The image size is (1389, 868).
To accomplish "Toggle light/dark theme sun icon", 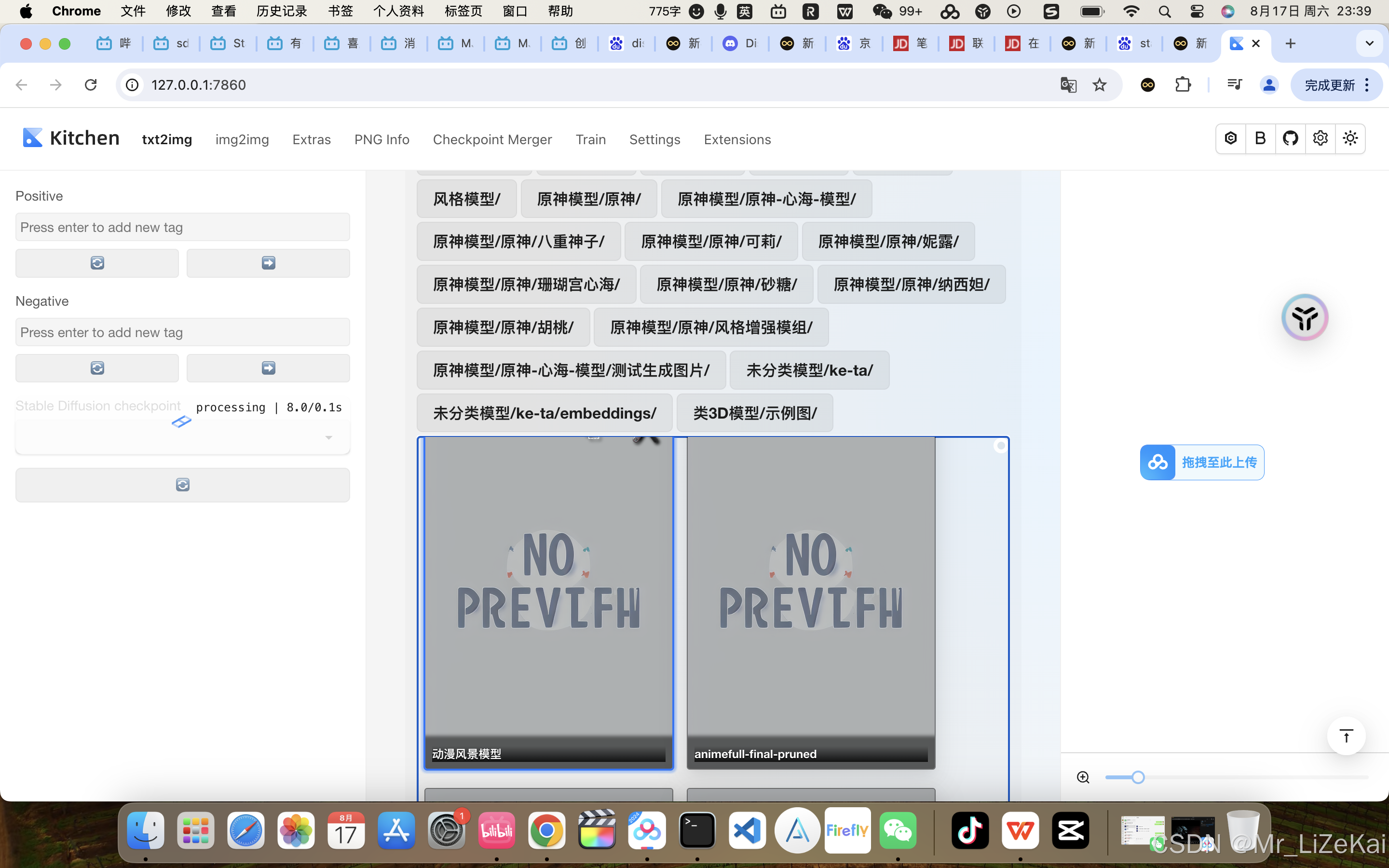I will point(1350,138).
